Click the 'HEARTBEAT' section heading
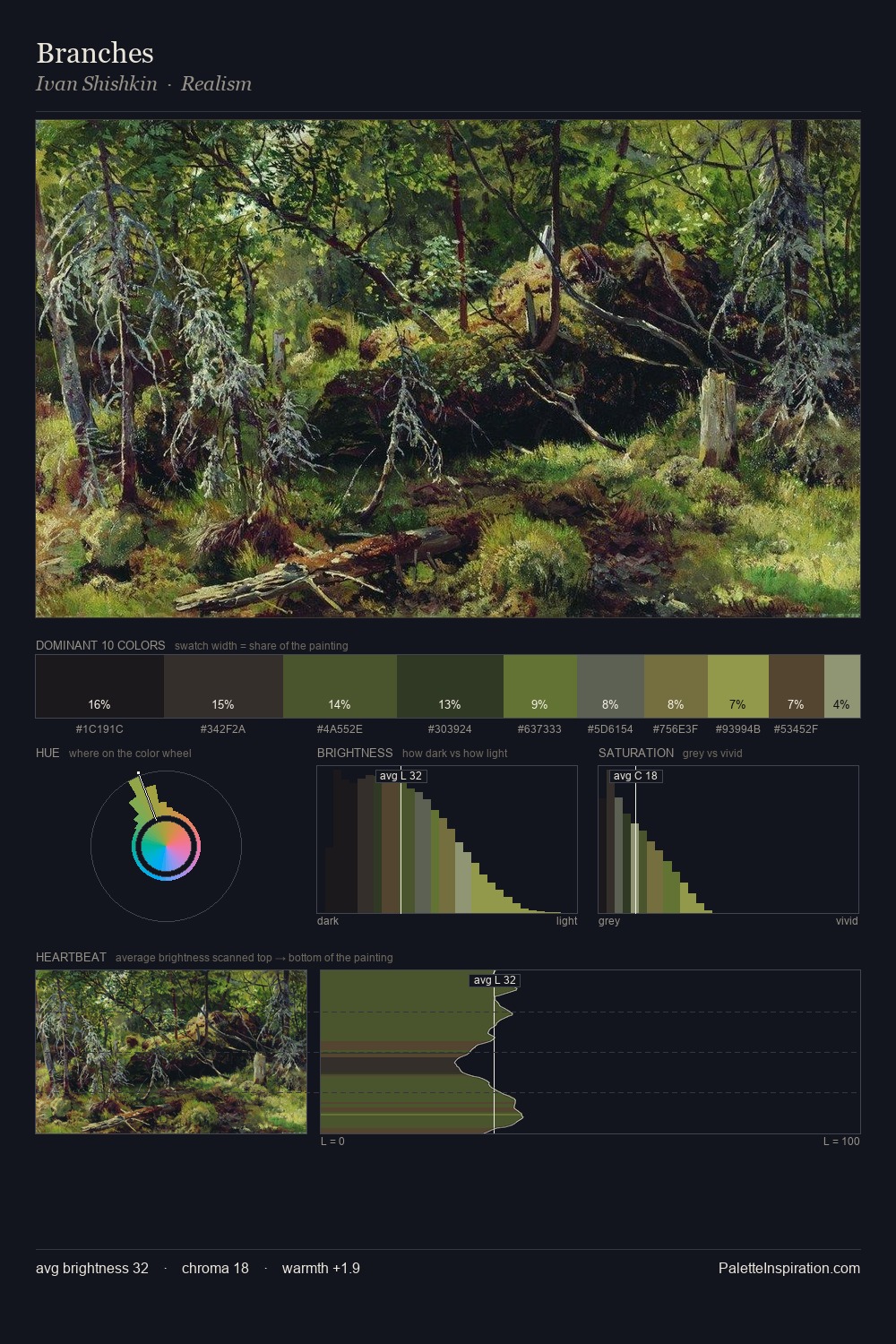 click(x=71, y=957)
